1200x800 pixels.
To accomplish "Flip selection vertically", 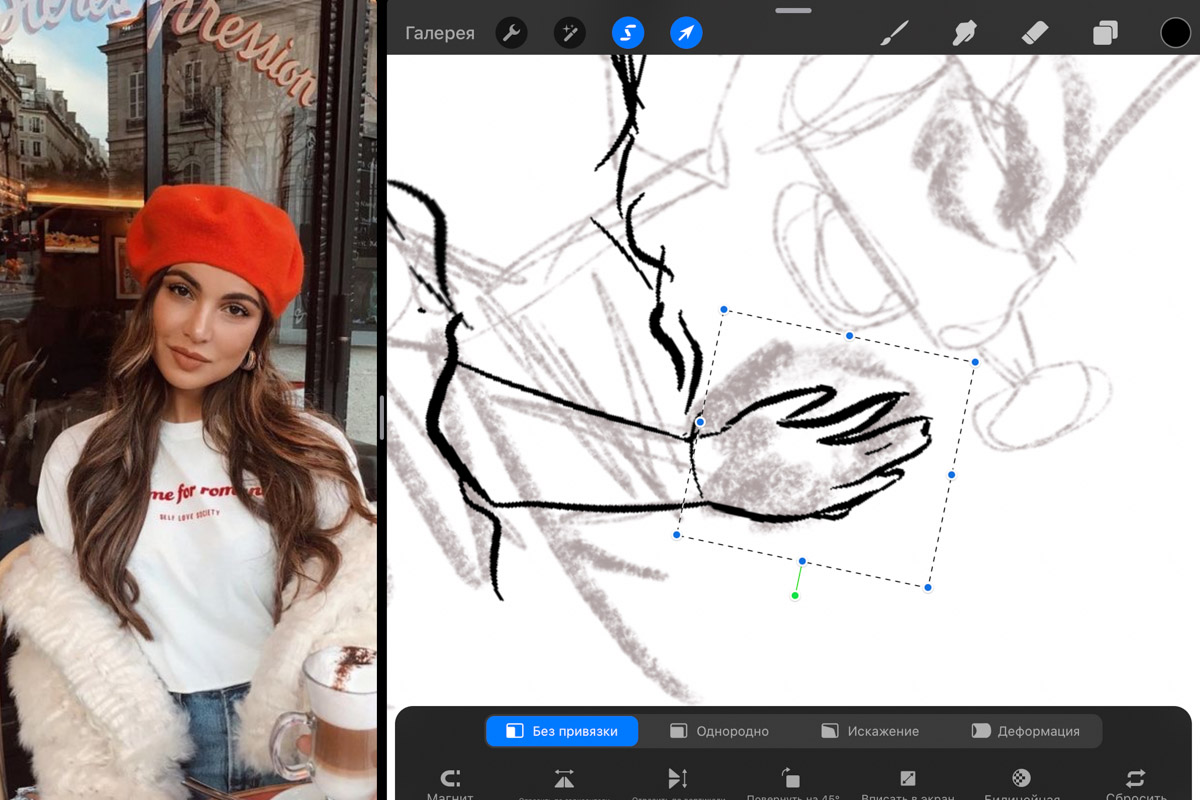I will coord(678,782).
